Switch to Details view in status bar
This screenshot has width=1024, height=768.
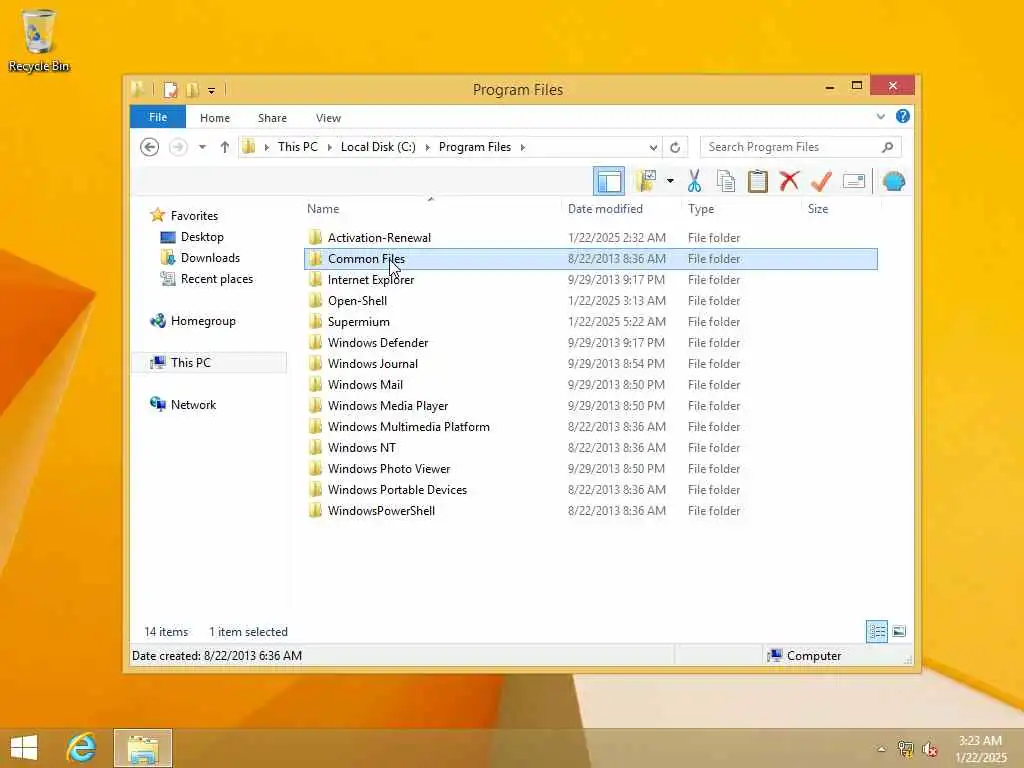[876, 632]
